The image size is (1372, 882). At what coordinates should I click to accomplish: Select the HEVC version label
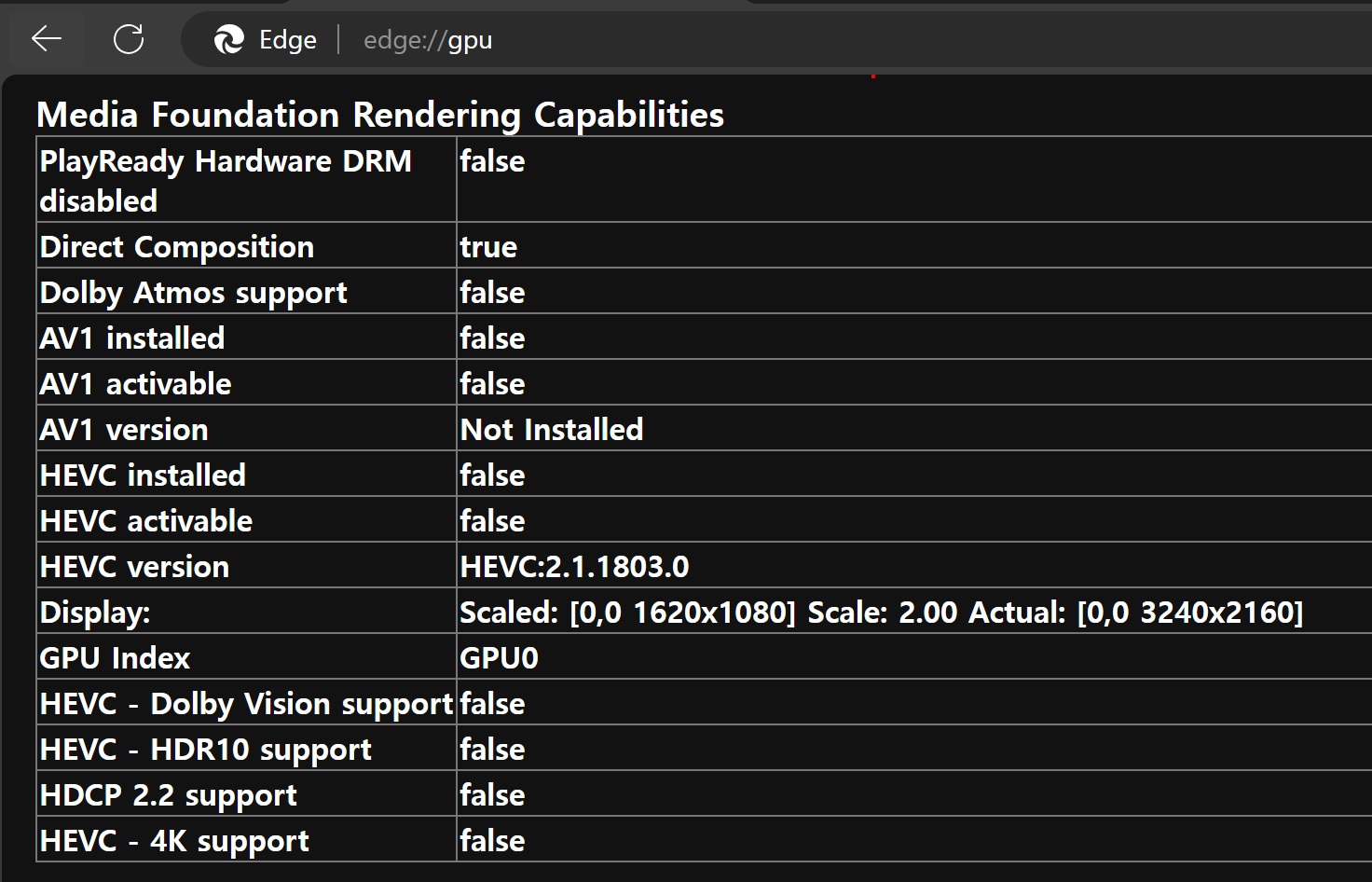pos(134,567)
